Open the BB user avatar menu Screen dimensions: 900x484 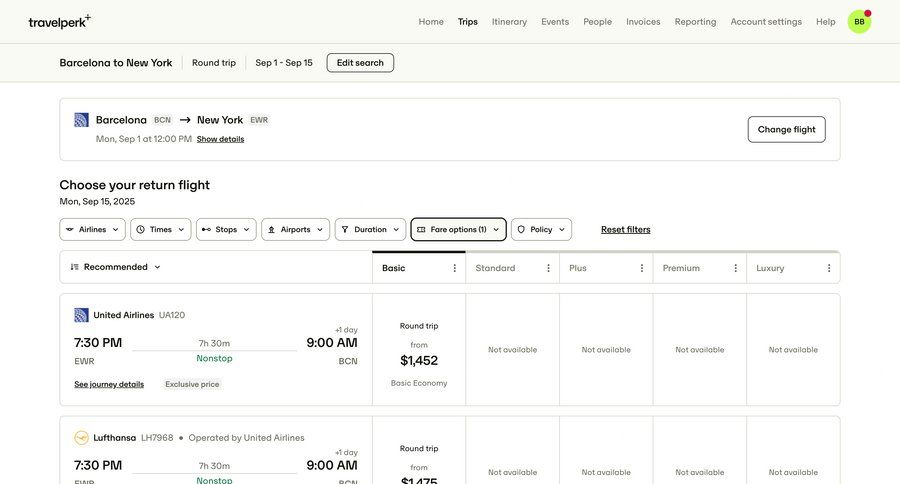click(859, 21)
